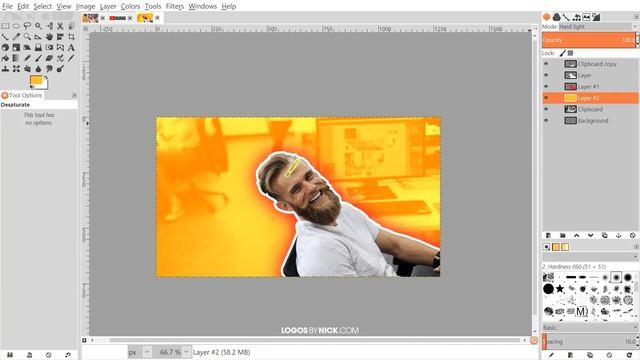Select the Dodge/Burn tool
The width and height of the screenshot is (640, 360).
coord(60,69)
